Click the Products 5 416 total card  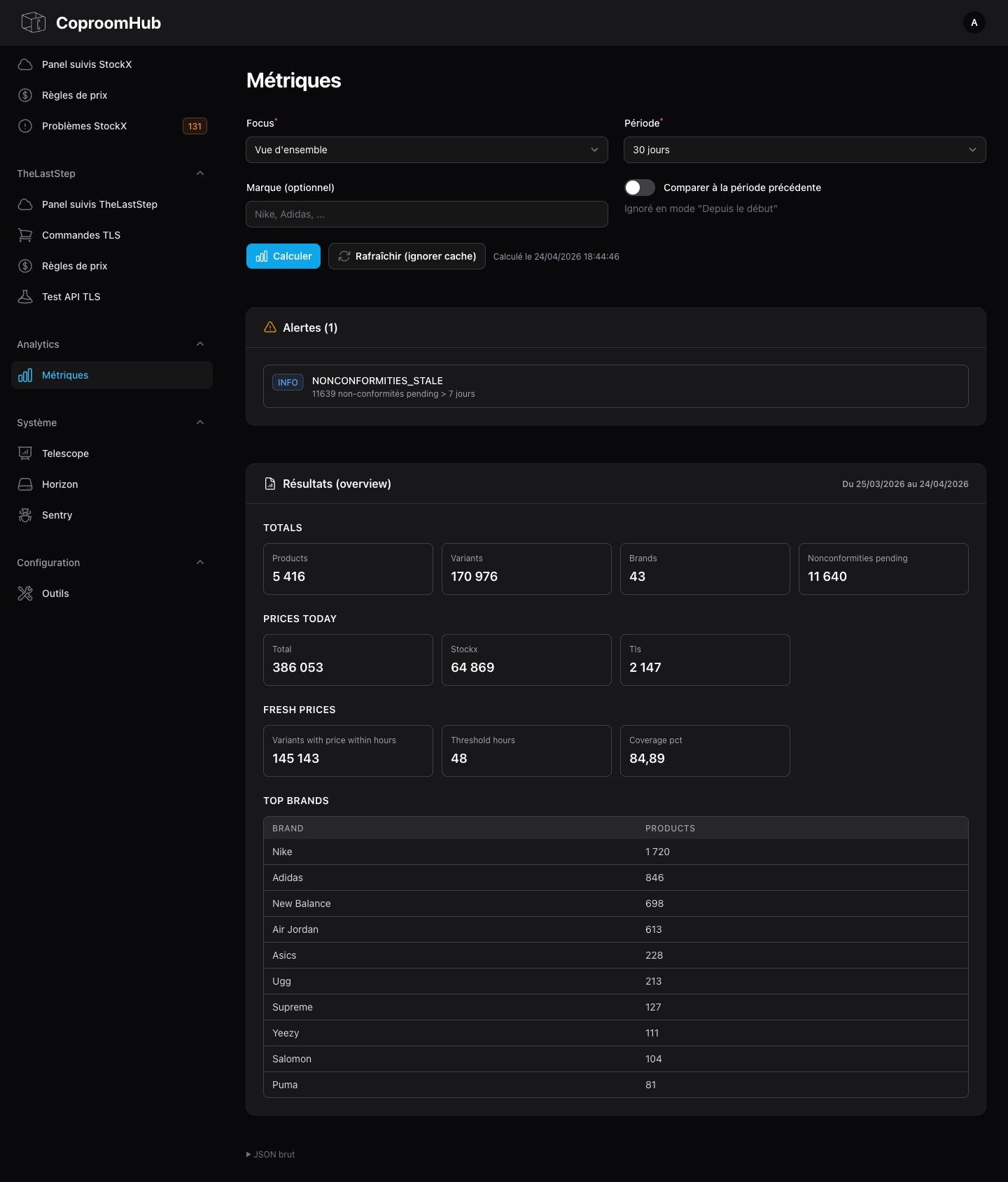(x=348, y=569)
